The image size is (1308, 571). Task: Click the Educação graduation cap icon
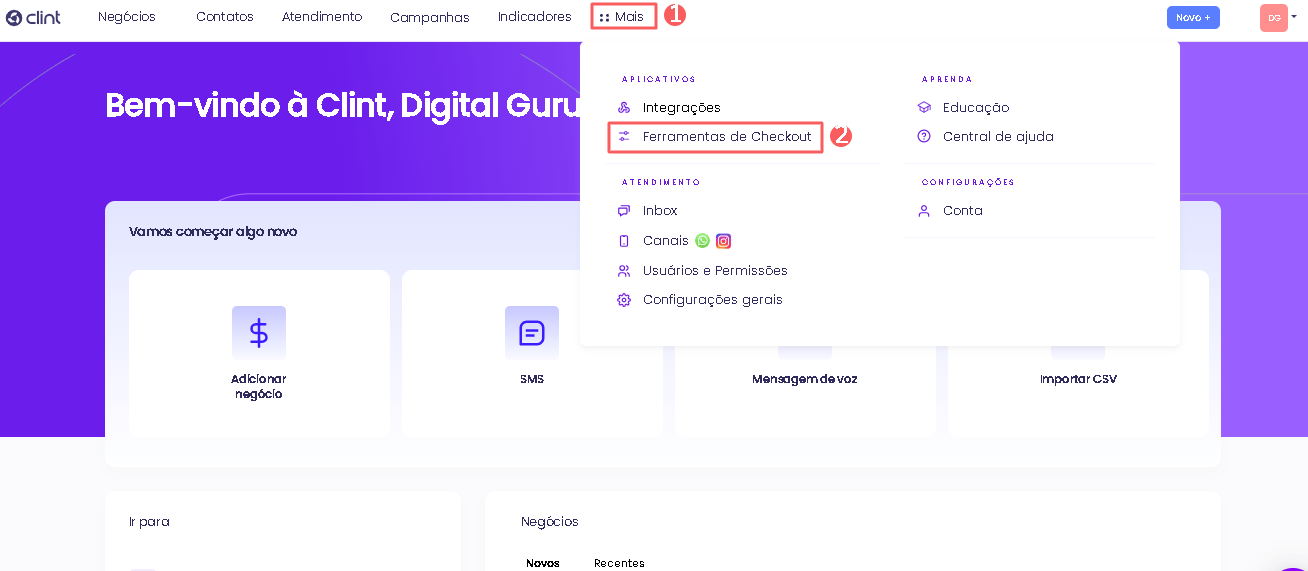point(924,108)
